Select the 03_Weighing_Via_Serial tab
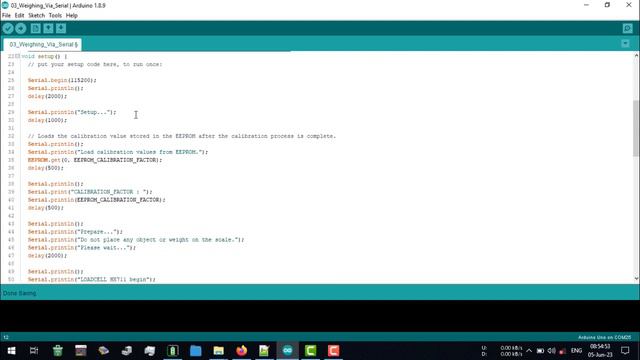The image size is (640, 360). click(x=43, y=44)
